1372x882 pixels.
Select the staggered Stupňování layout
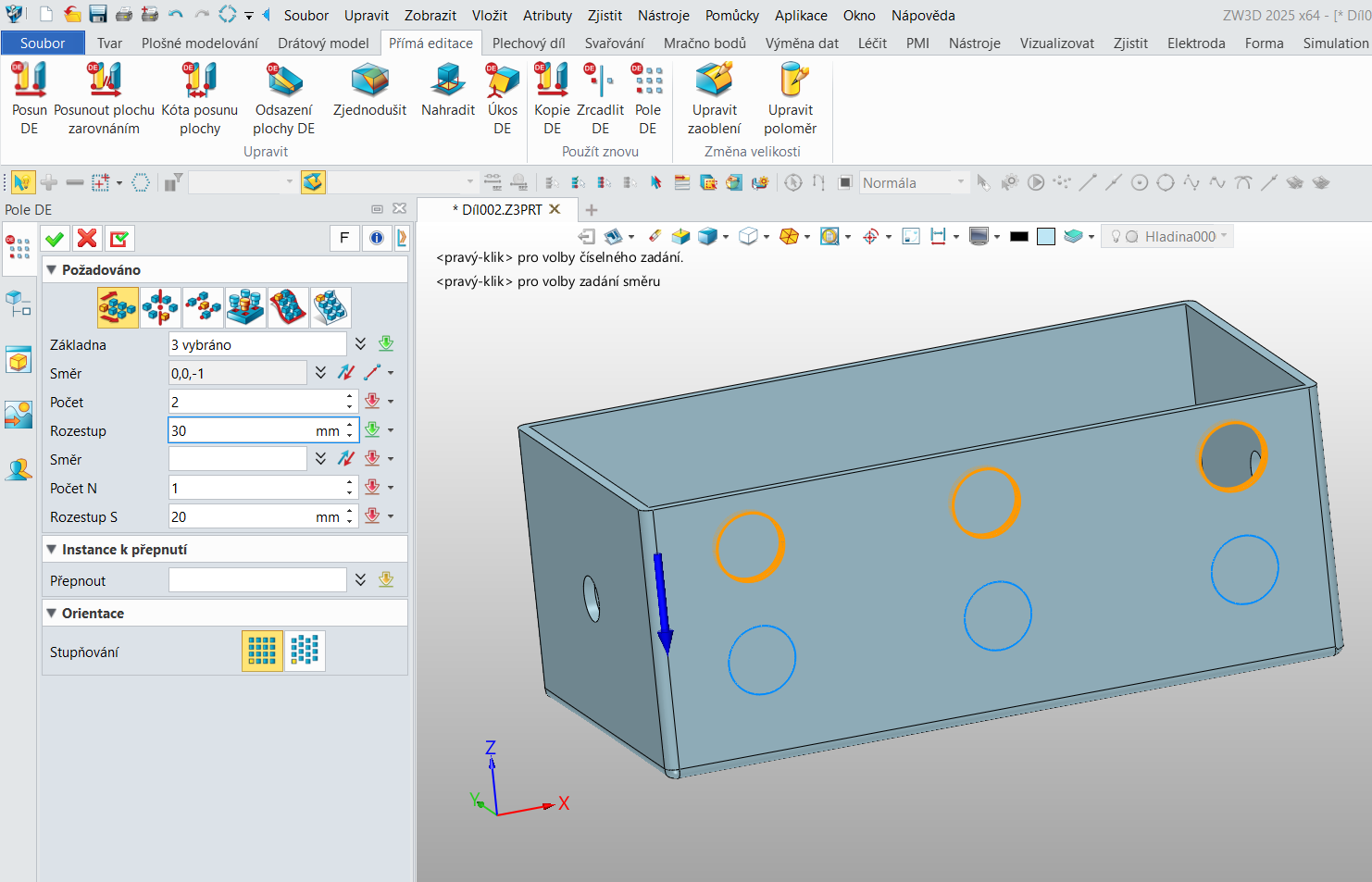pos(305,651)
